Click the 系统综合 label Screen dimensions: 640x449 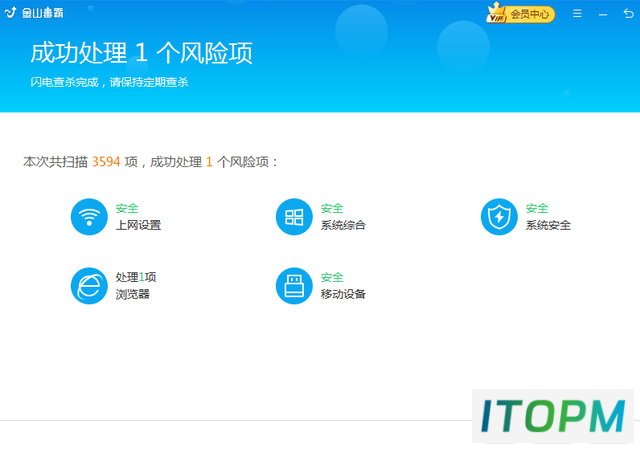coord(343,225)
